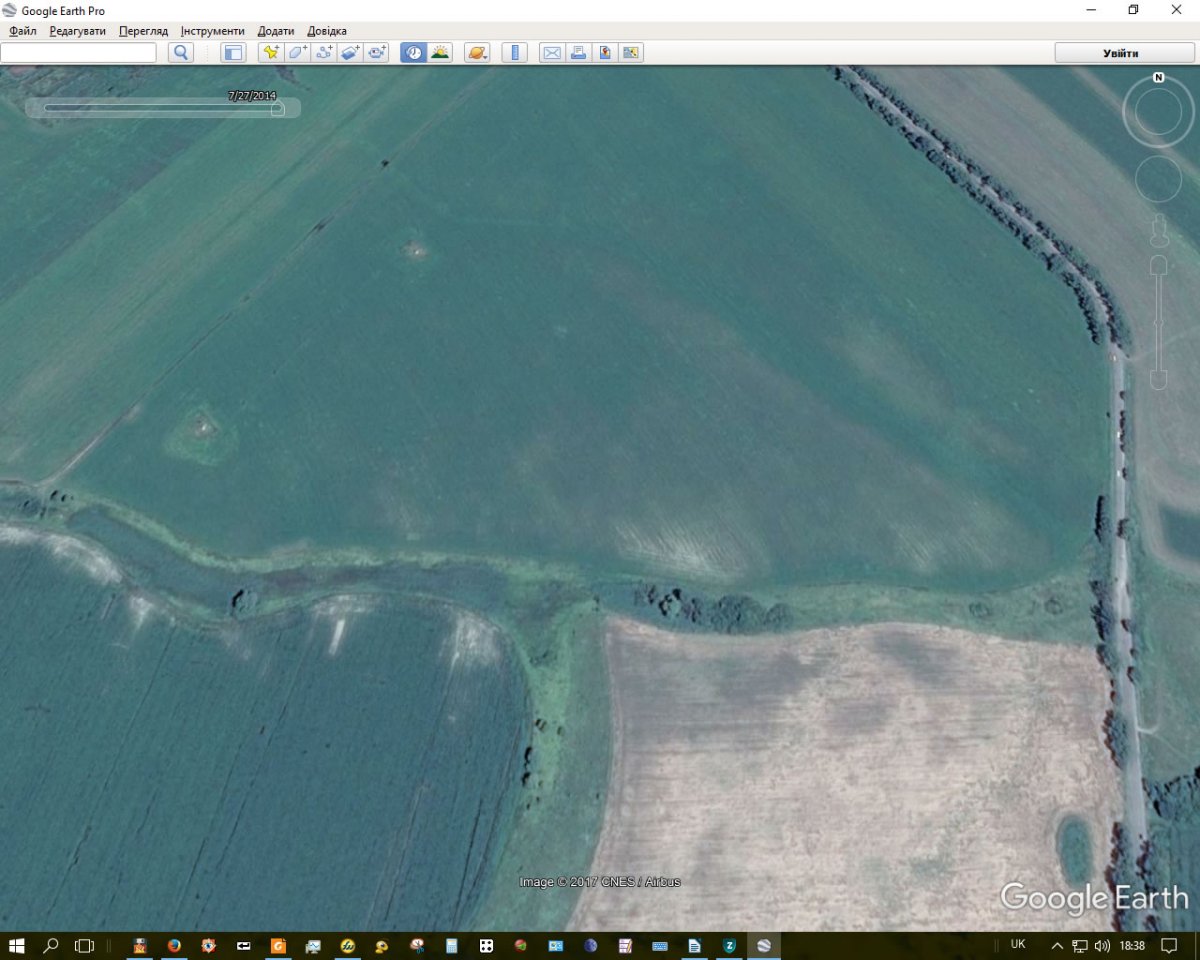This screenshot has height=960, width=1200.
Task: Toggle historical imagery clock icon
Action: point(413,53)
